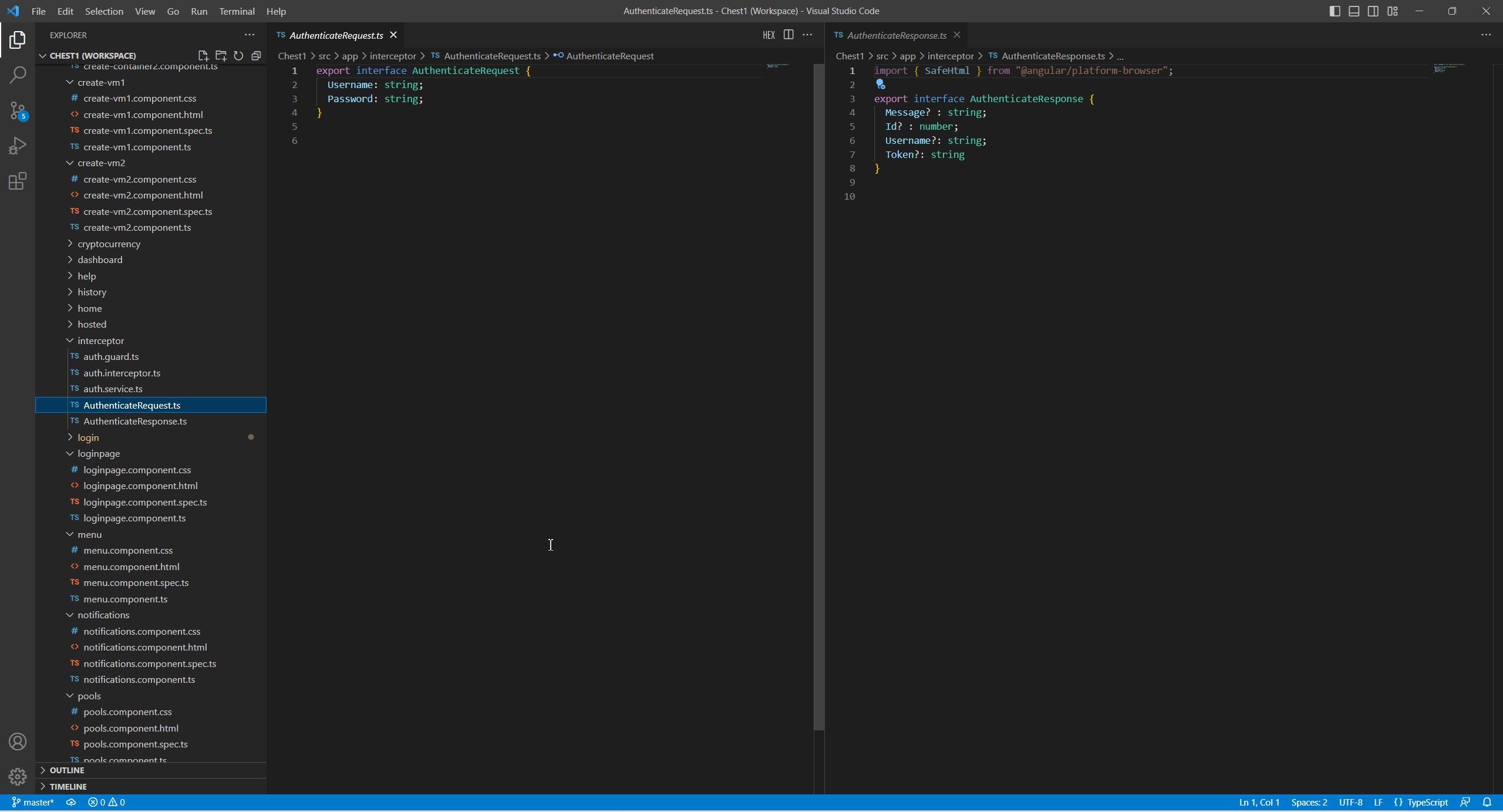The width and height of the screenshot is (1503, 812).
Task: Open the Run and Debug view
Action: (x=18, y=146)
